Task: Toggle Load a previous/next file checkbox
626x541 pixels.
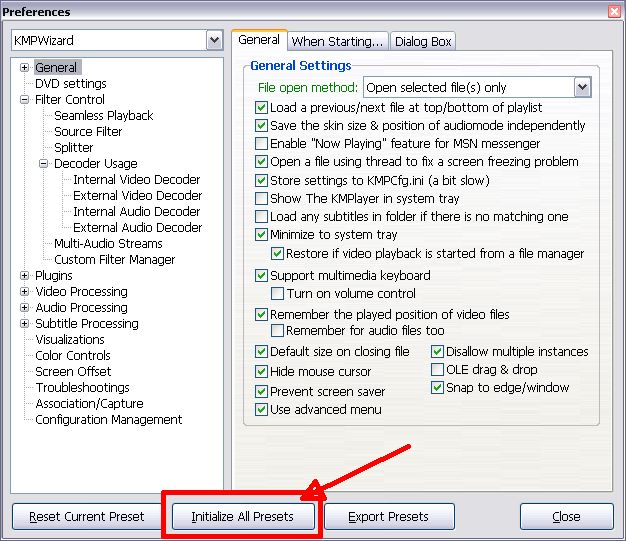Action: [x=261, y=107]
